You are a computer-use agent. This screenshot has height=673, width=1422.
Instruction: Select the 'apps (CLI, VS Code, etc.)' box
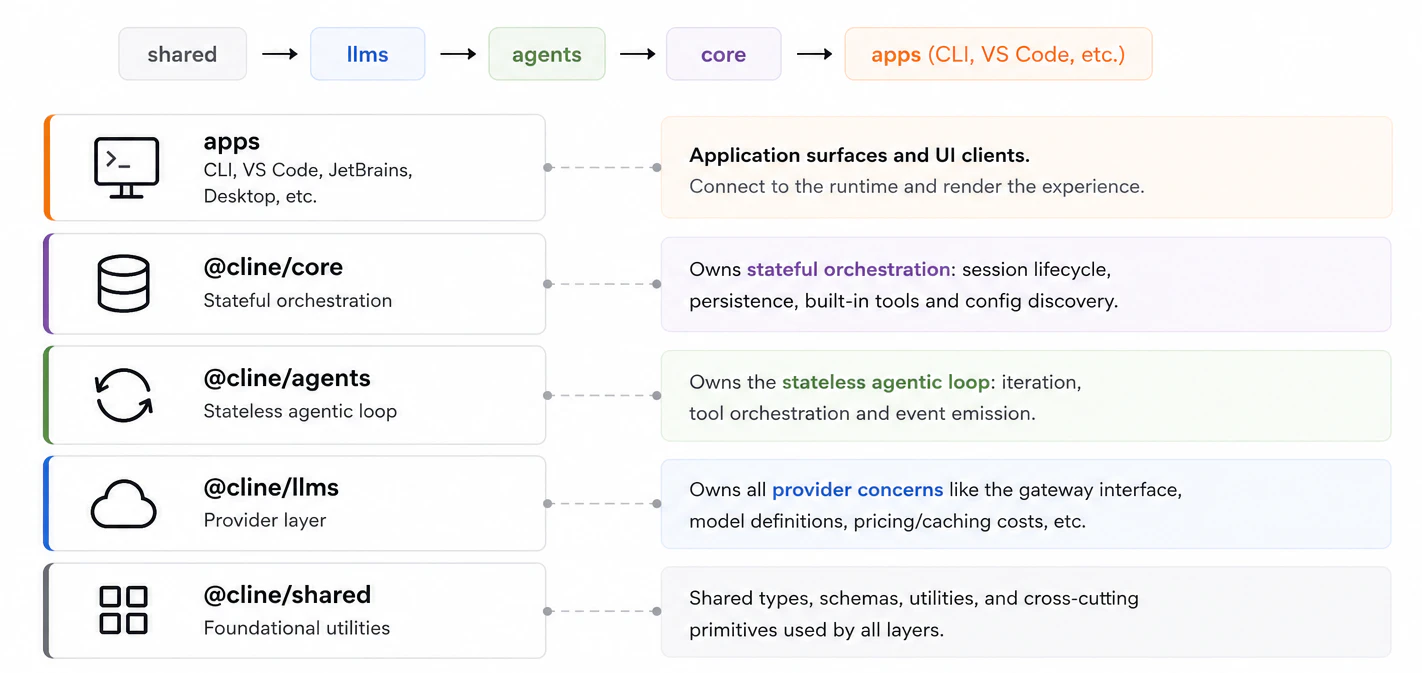tap(998, 54)
